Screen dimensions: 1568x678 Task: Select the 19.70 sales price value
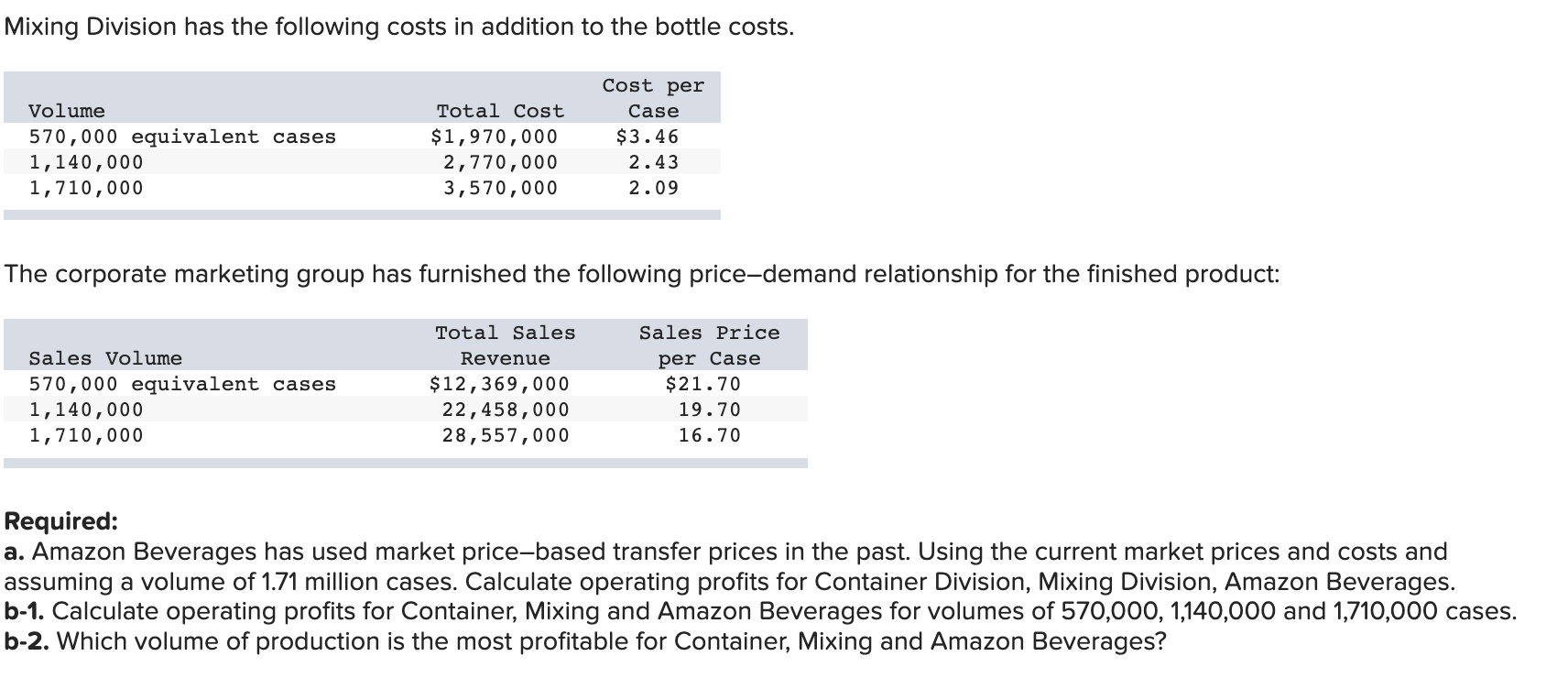point(709,410)
